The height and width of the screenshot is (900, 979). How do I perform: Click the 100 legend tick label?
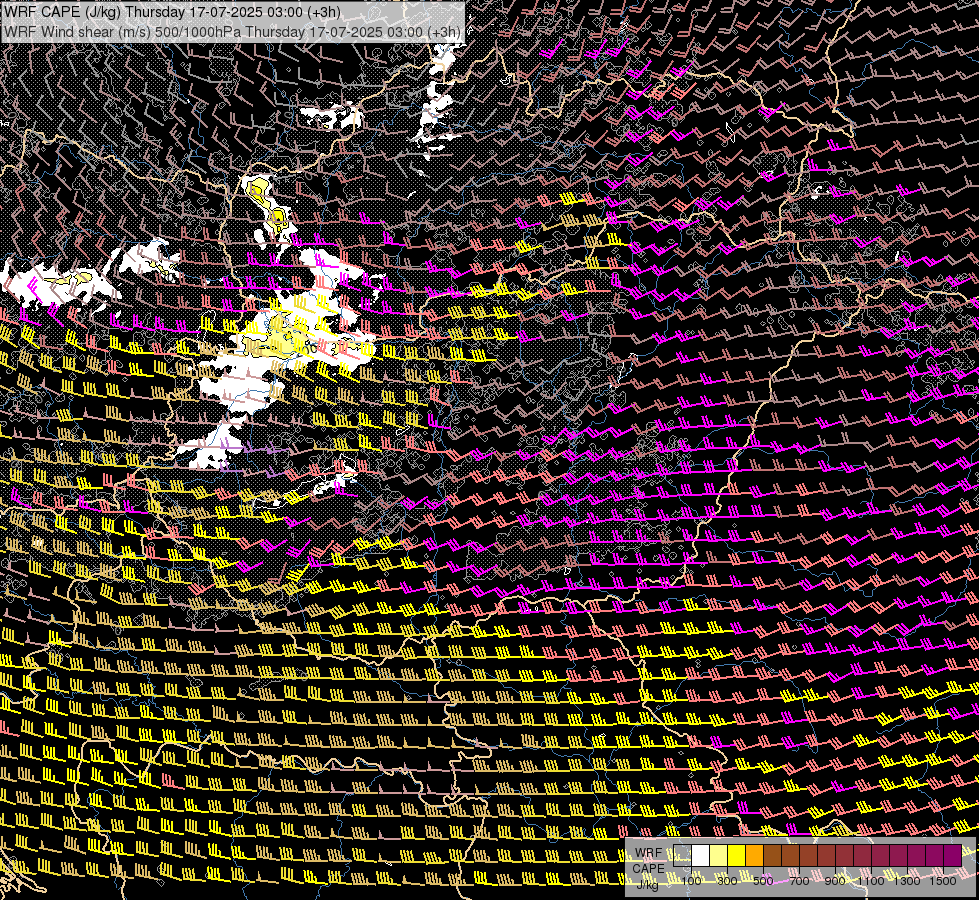[691, 881]
